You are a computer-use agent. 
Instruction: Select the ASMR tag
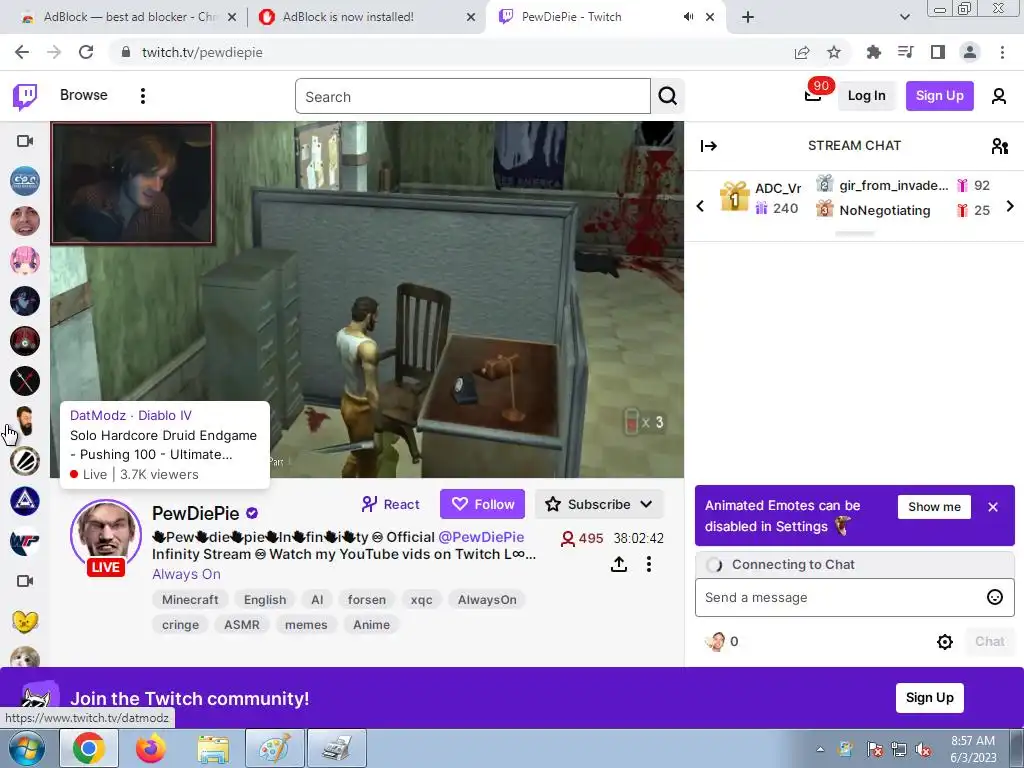pos(242,624)
